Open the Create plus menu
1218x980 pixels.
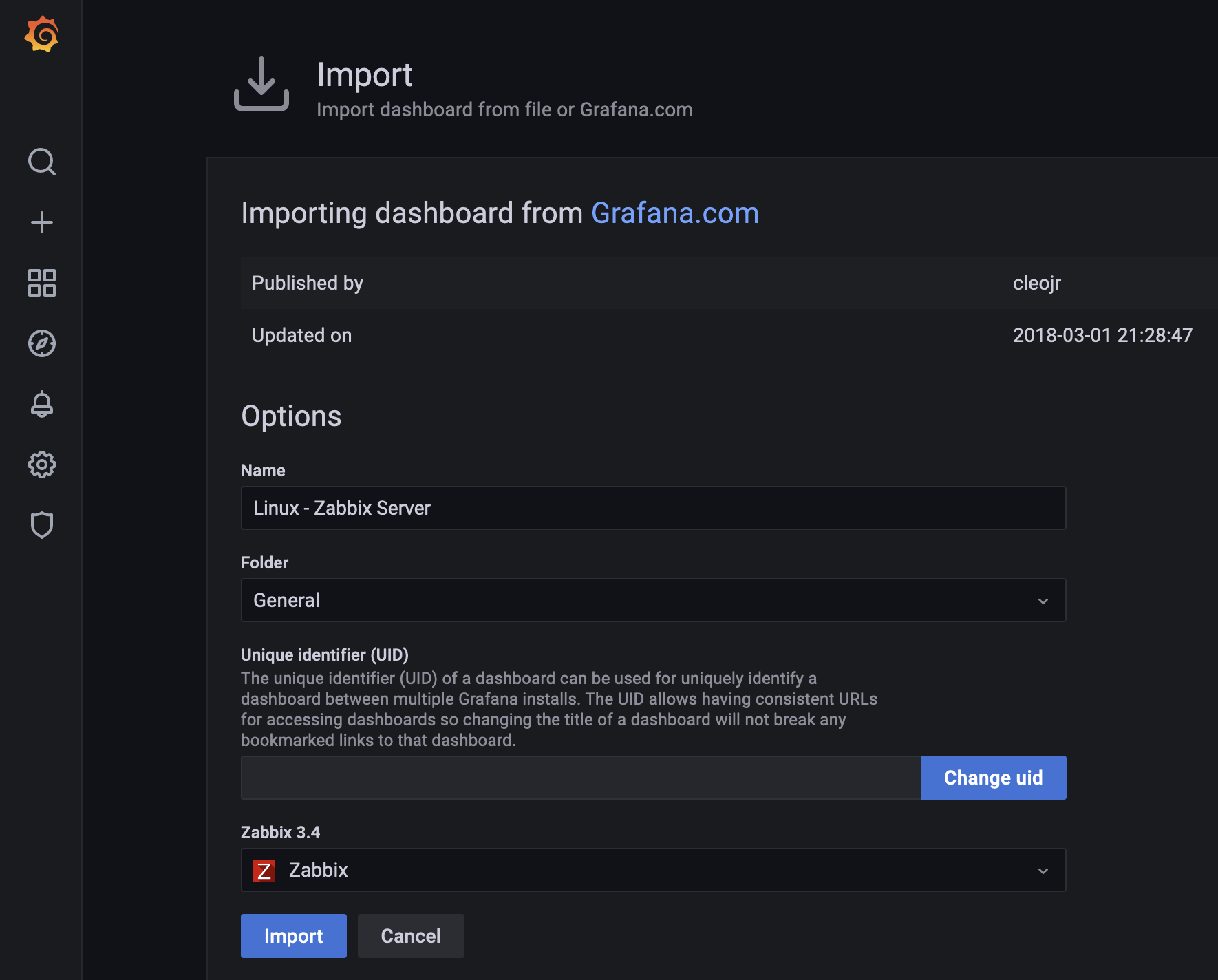coord(42,222)
